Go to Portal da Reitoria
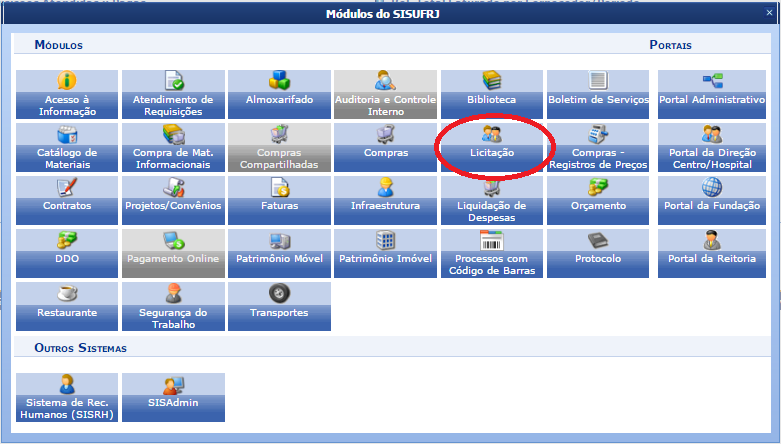Viewport: 781px width, 444px height. (x=711, y=252)
